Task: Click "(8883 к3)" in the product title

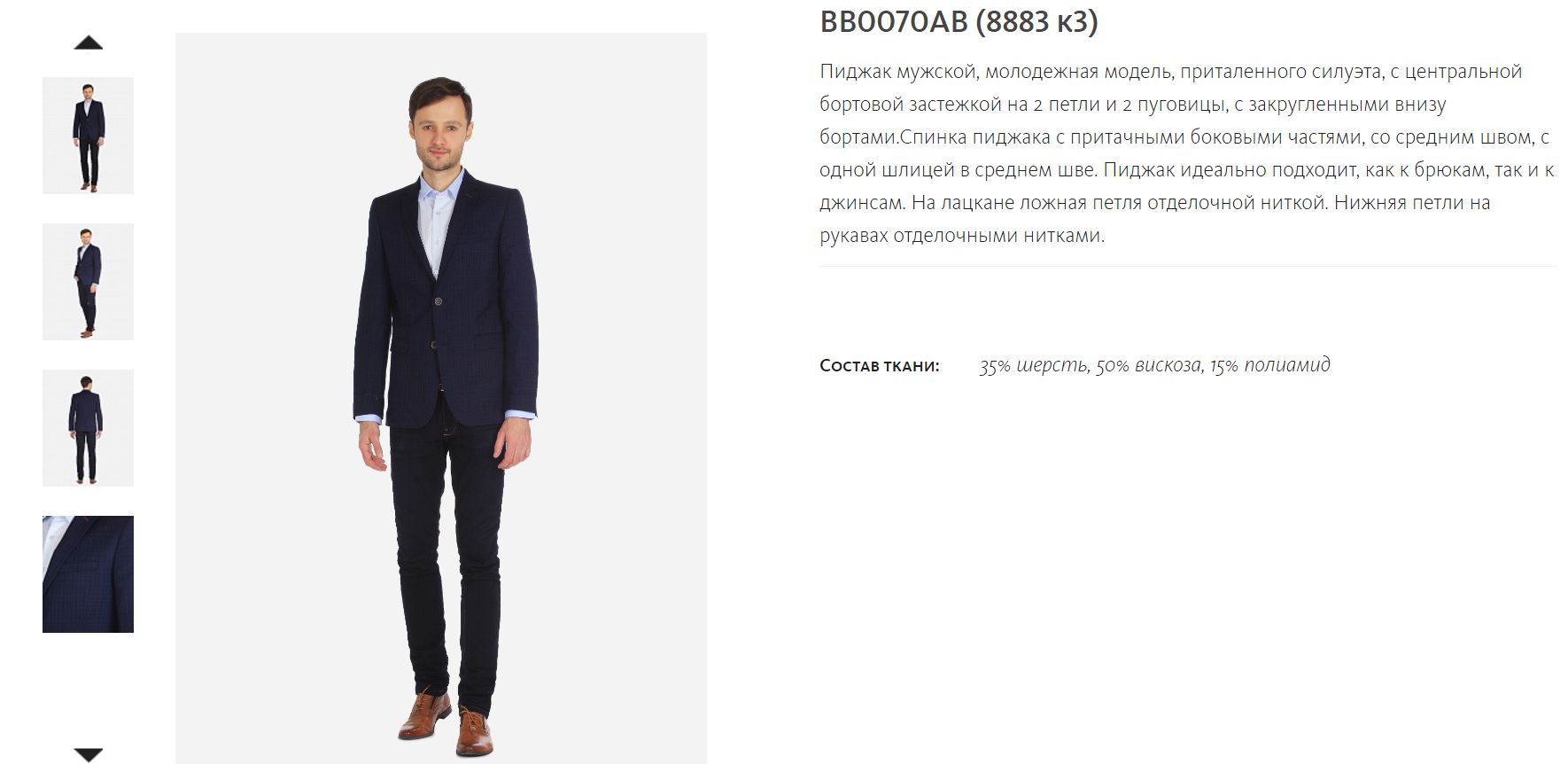Action: coord(1036,22)
